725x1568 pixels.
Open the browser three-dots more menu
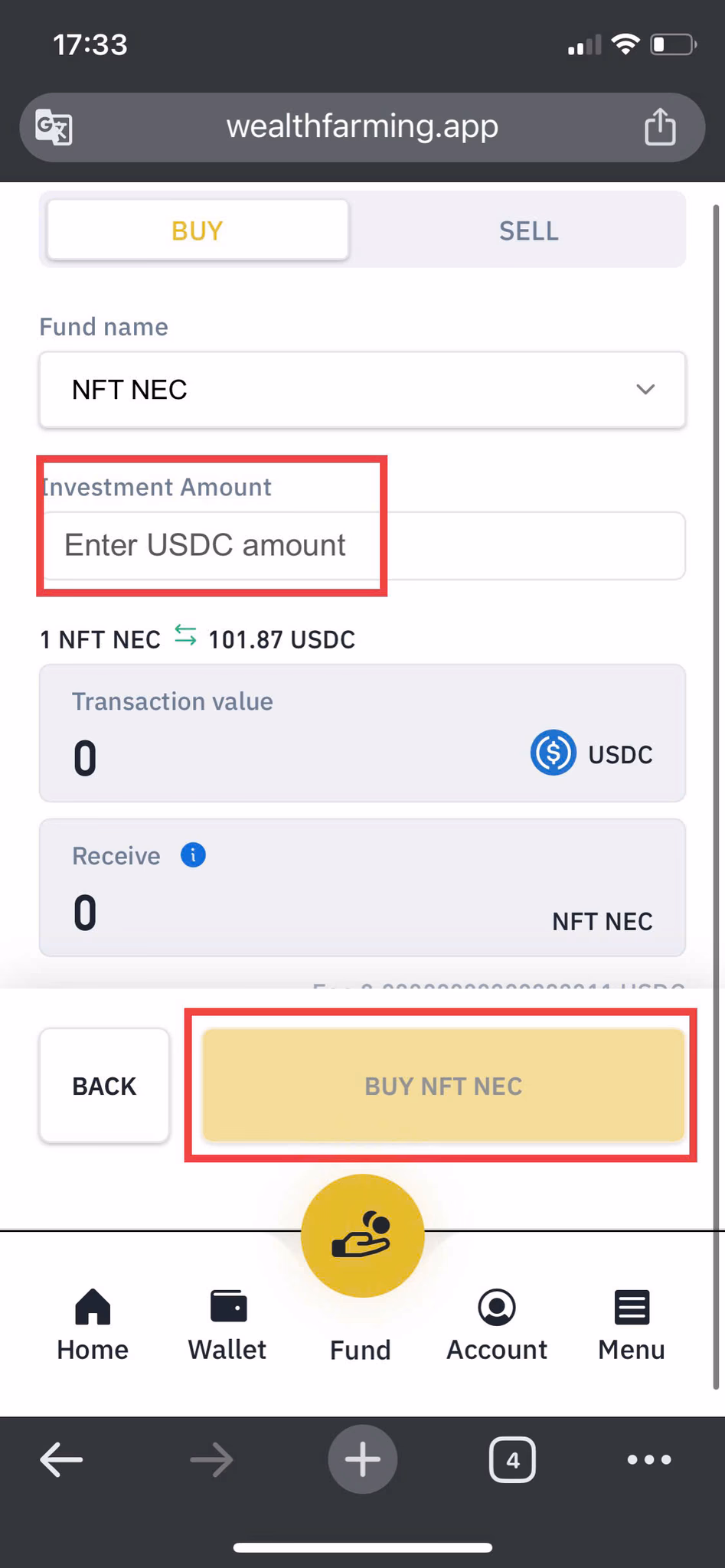click(649, 1460)
